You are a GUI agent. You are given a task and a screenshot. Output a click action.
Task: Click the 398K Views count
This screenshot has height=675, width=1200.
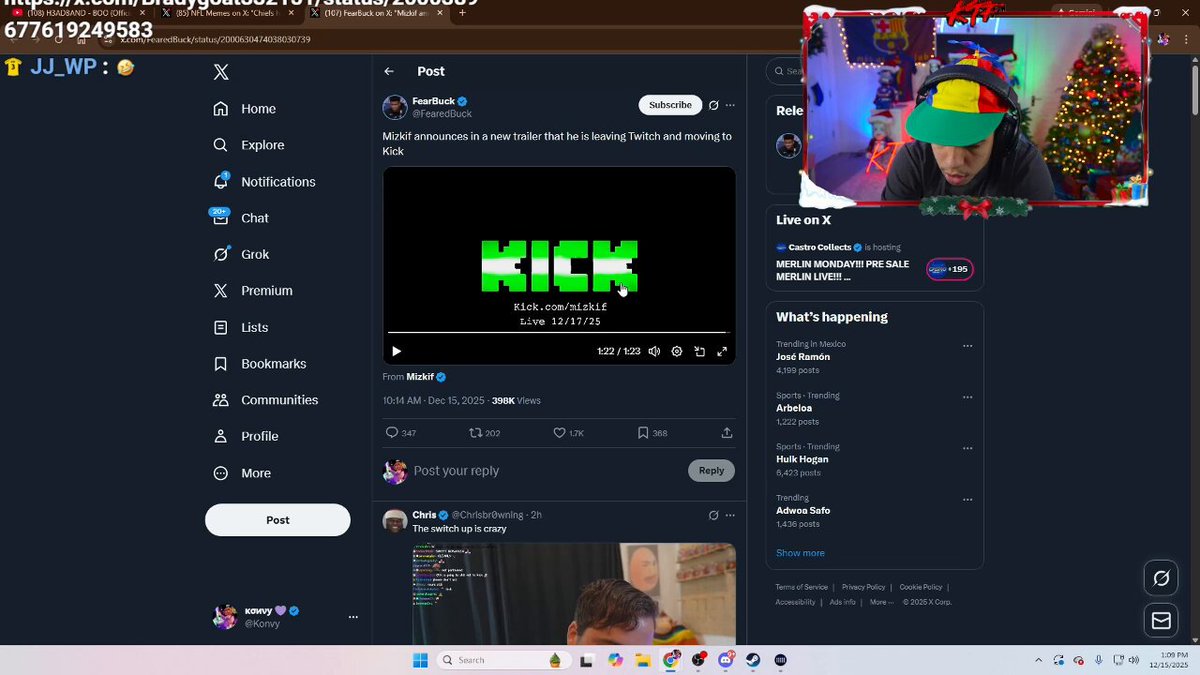pyautogui.click(x=516, y=401)
